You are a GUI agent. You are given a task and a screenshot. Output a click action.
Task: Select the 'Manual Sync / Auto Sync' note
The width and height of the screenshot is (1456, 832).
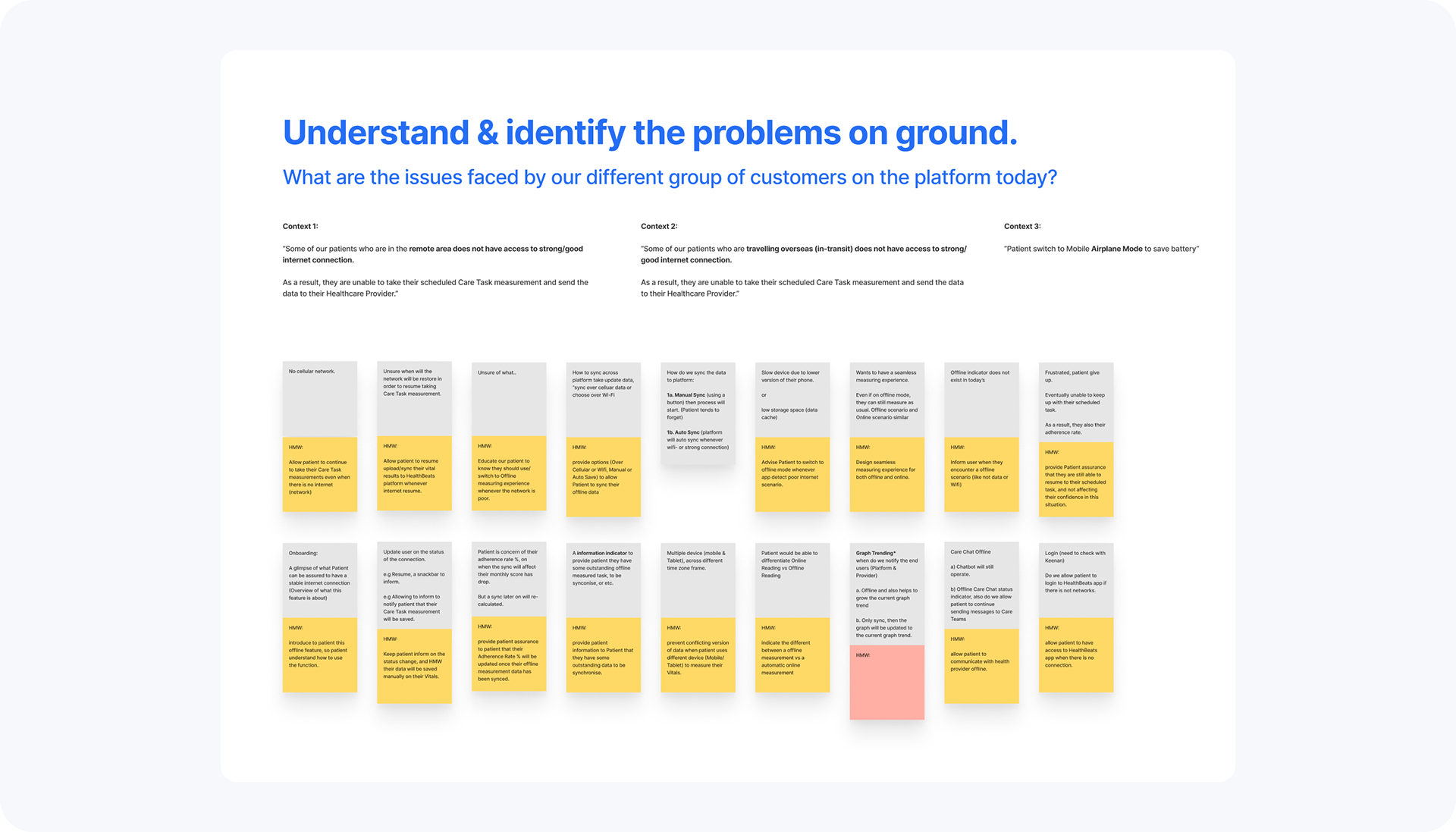pos(698,413)
